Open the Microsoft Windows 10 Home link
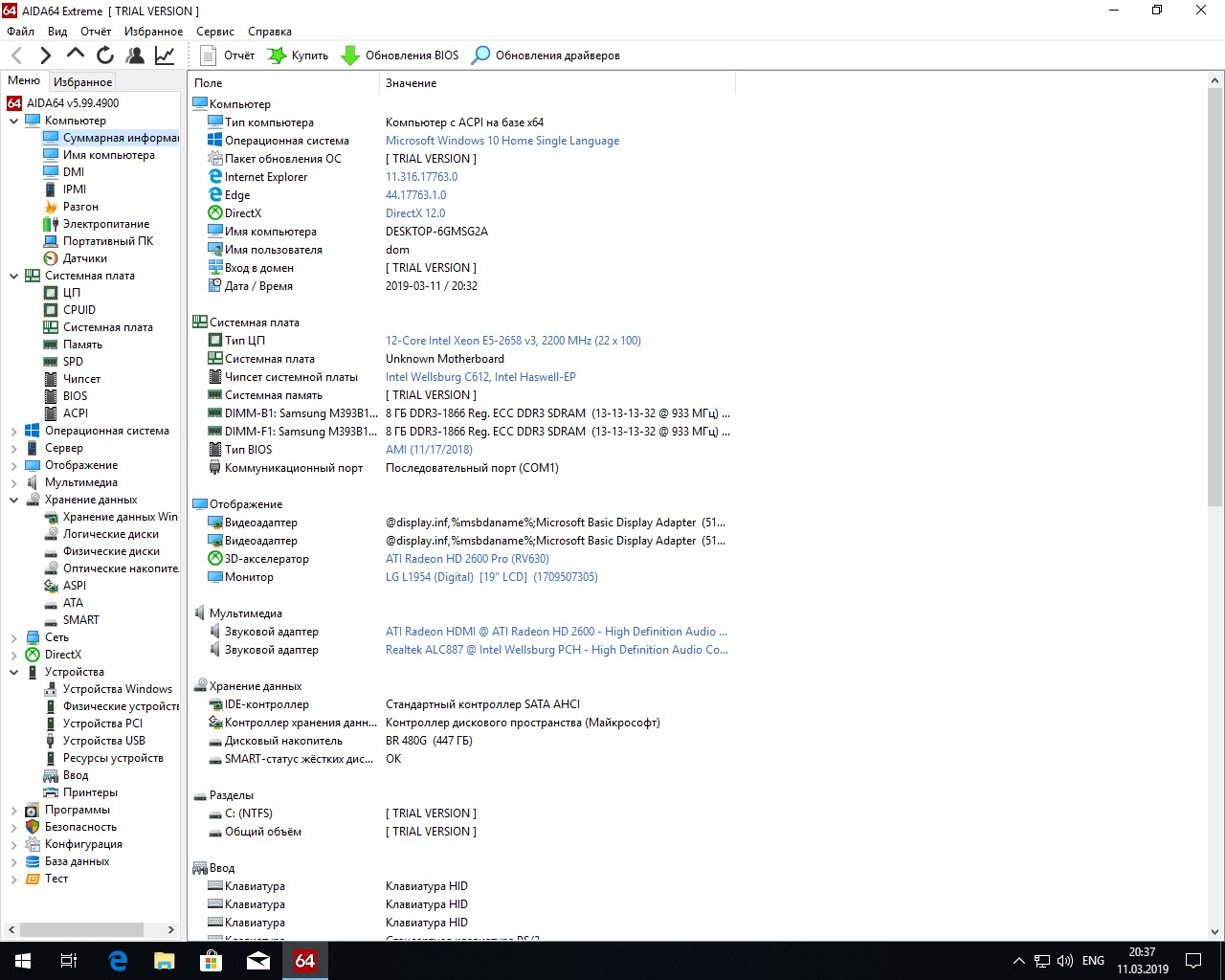Screen dimensions: 1225x980 pos(502,141)
